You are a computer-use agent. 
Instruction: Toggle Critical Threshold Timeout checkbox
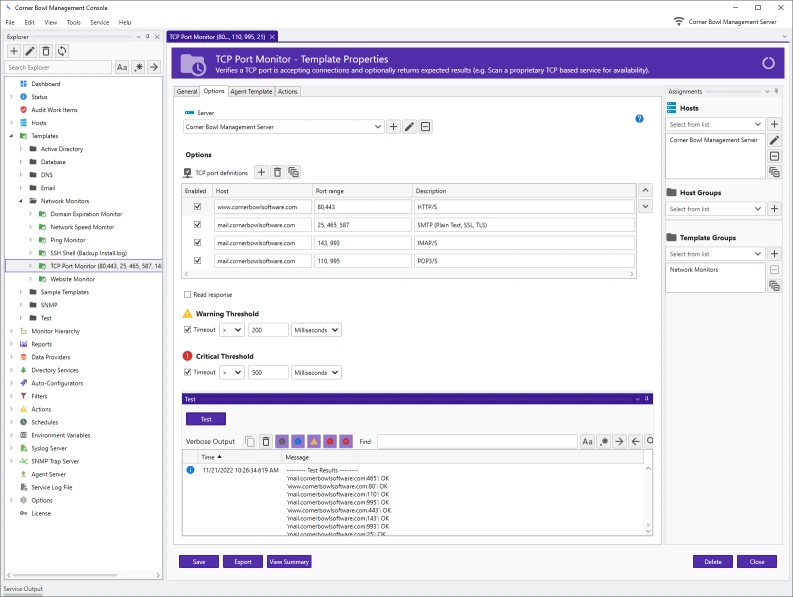pyautogui.click(x=188, y=372)
